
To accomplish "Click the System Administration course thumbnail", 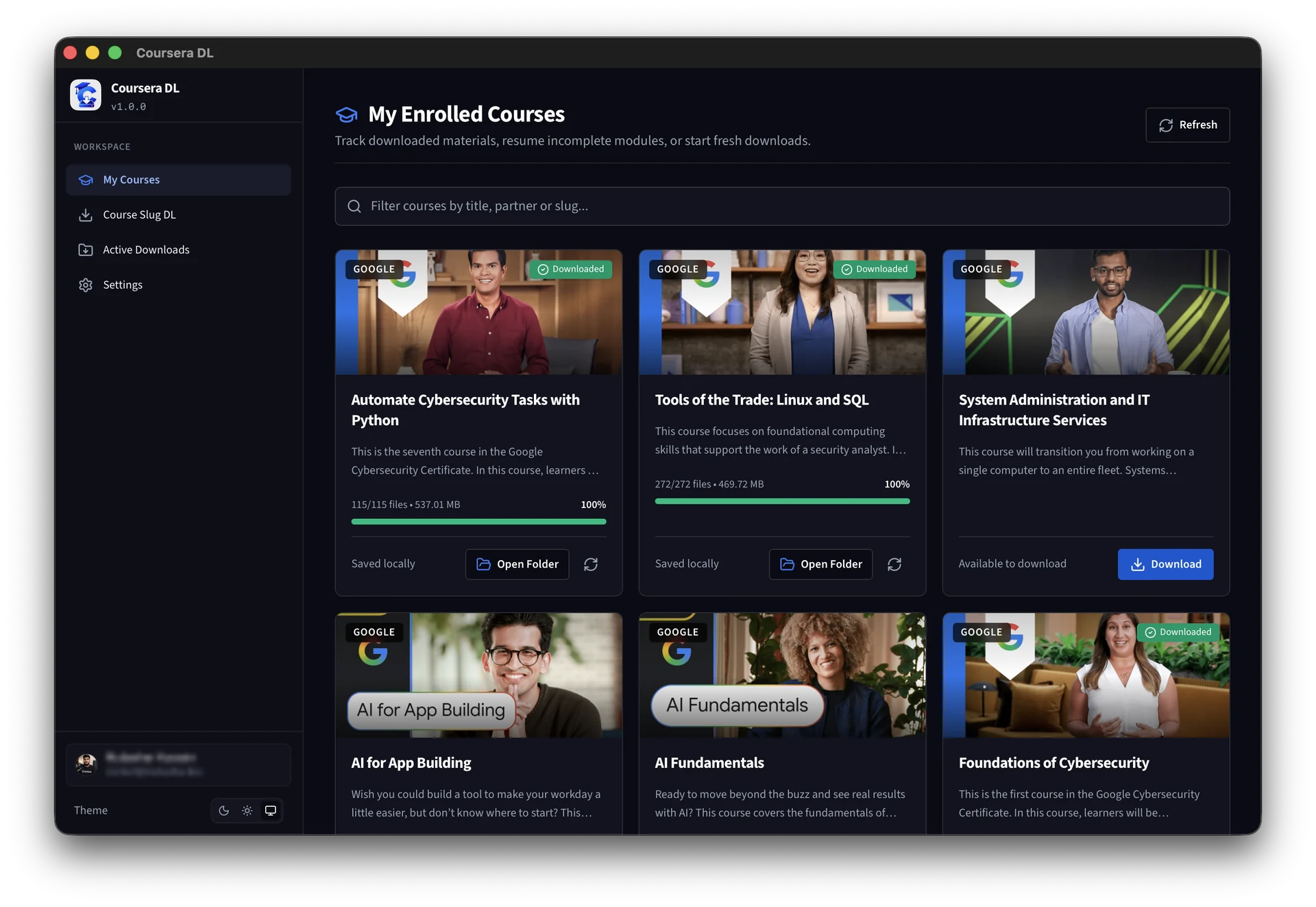I will click(1086, 313).
